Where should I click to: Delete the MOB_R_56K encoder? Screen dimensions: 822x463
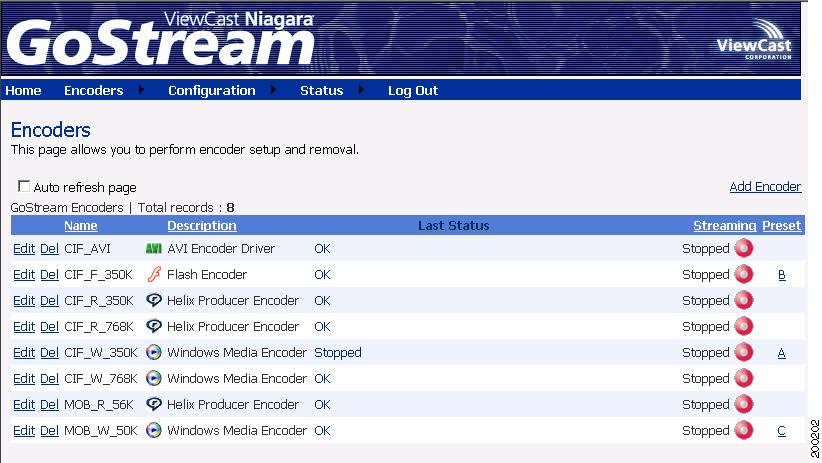point(49,404)
